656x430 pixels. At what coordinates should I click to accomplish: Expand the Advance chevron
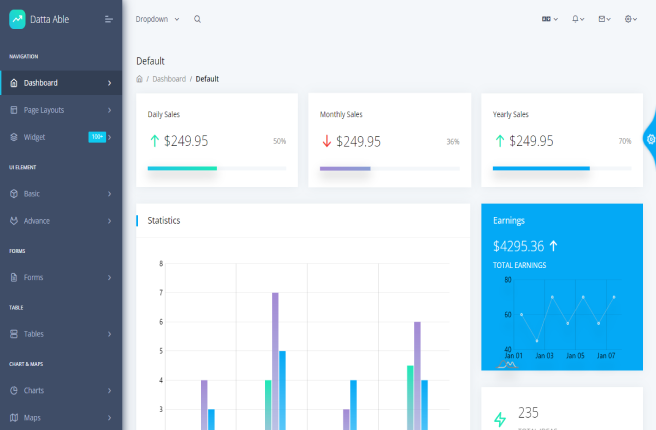pos(110,221)
